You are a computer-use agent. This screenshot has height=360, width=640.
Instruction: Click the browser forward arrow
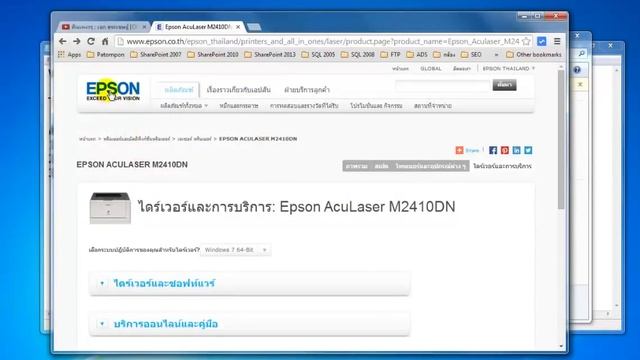(x=77, y=41)
